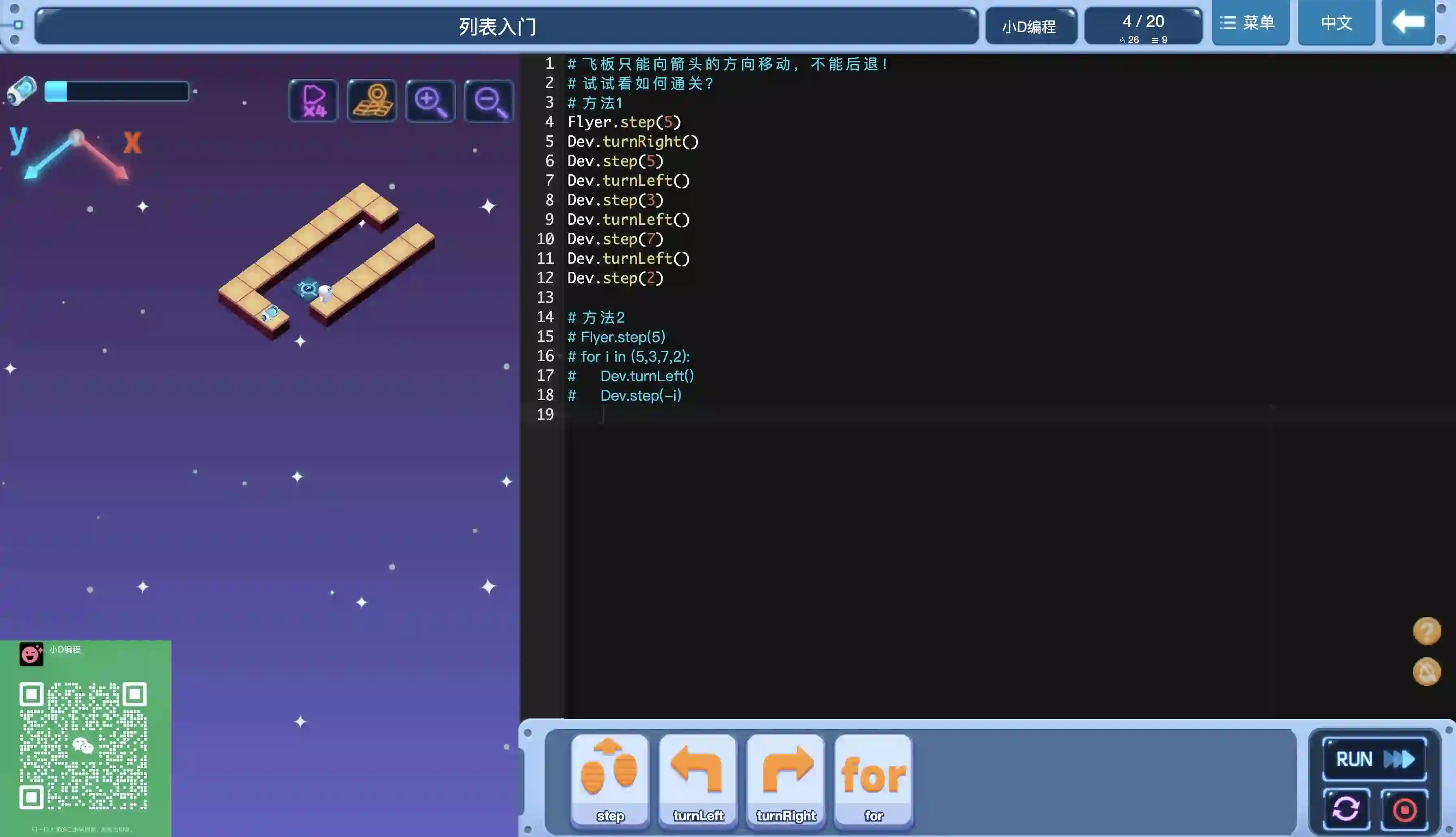This screenshot has height=837, width=1456.
Task: Reset the level with refresh icon
Action: click(1345, 809)
